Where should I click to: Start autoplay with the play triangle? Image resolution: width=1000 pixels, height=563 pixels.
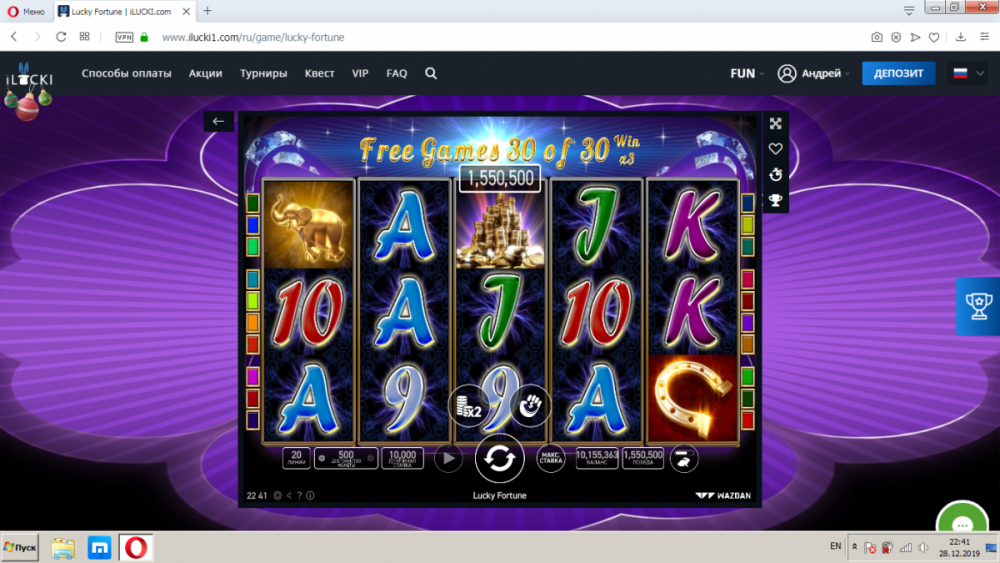coord(448,458)
